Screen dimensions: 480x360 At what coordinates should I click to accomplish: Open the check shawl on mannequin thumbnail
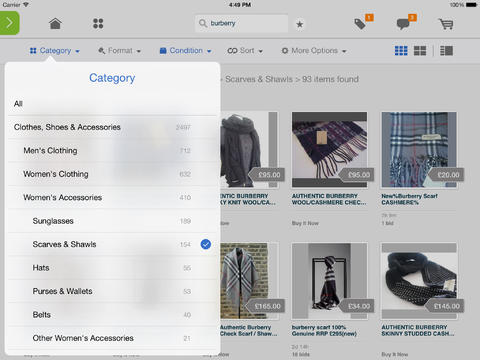tap(249, 281)
